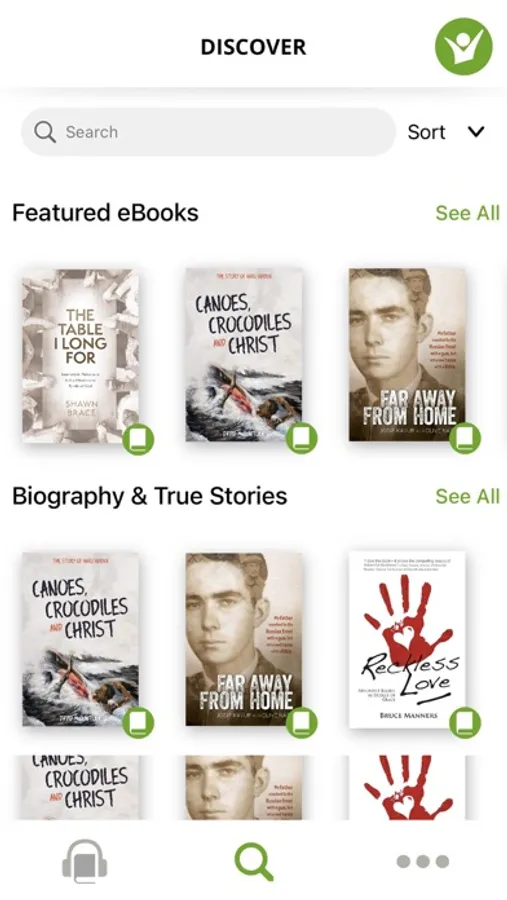Tap the magnifier icon in search bar
The width and height of the screenshot is (507, 900).
coord(45,132)
